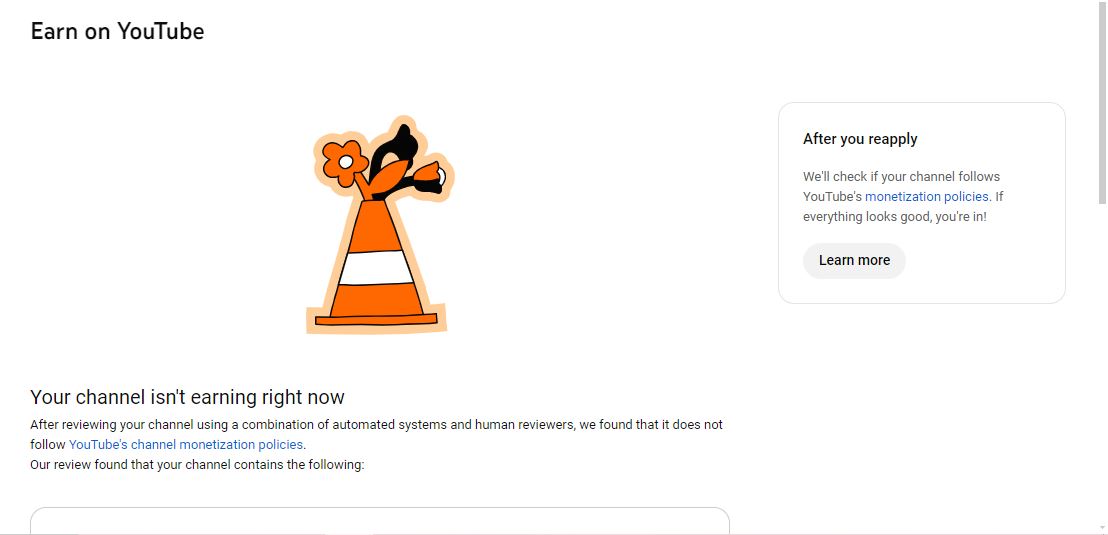Click the white stripe of the traffic cone

(376, 267)
